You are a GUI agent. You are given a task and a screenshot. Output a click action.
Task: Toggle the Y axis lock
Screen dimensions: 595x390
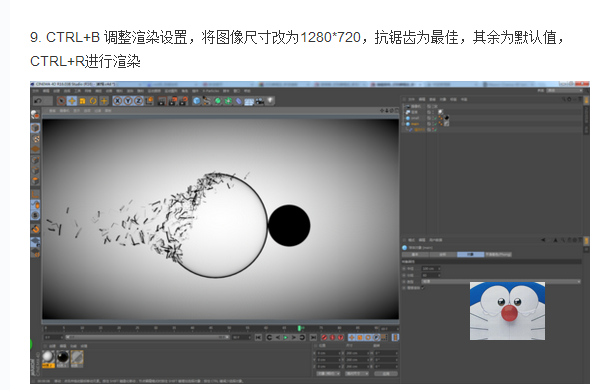pyautogui.click(x=128, y=101)
